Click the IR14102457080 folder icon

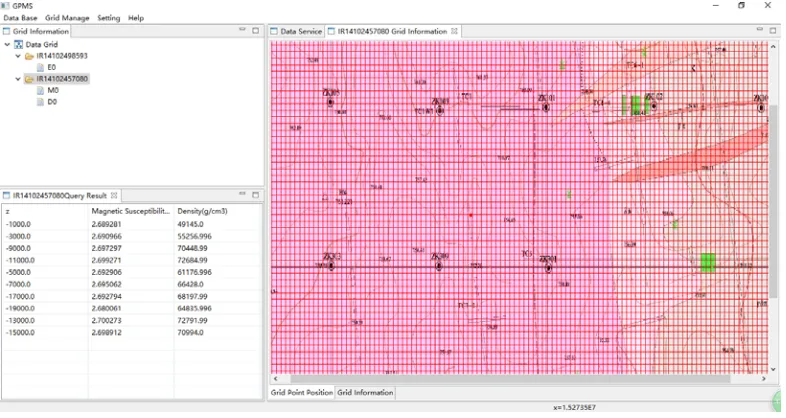[30, 79]
